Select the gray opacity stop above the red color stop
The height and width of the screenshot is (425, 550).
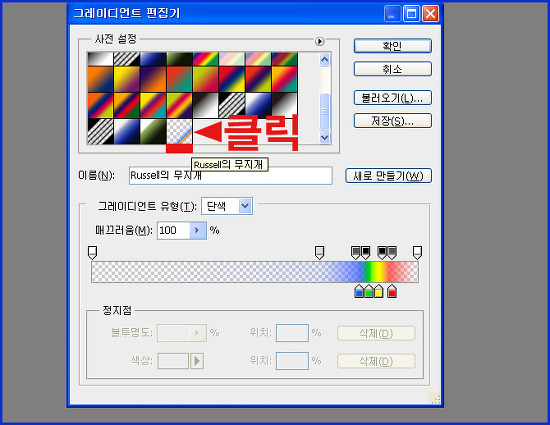392,252
